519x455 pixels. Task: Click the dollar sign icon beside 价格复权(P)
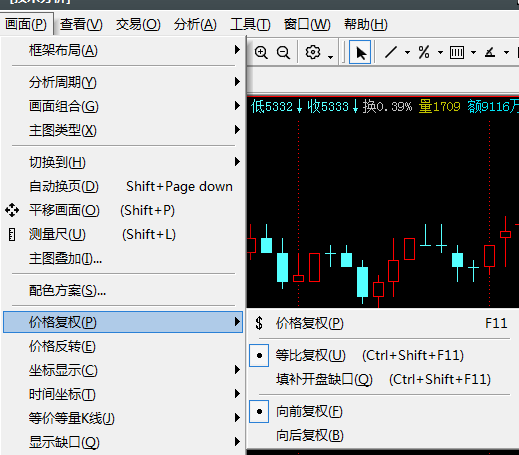259,323
